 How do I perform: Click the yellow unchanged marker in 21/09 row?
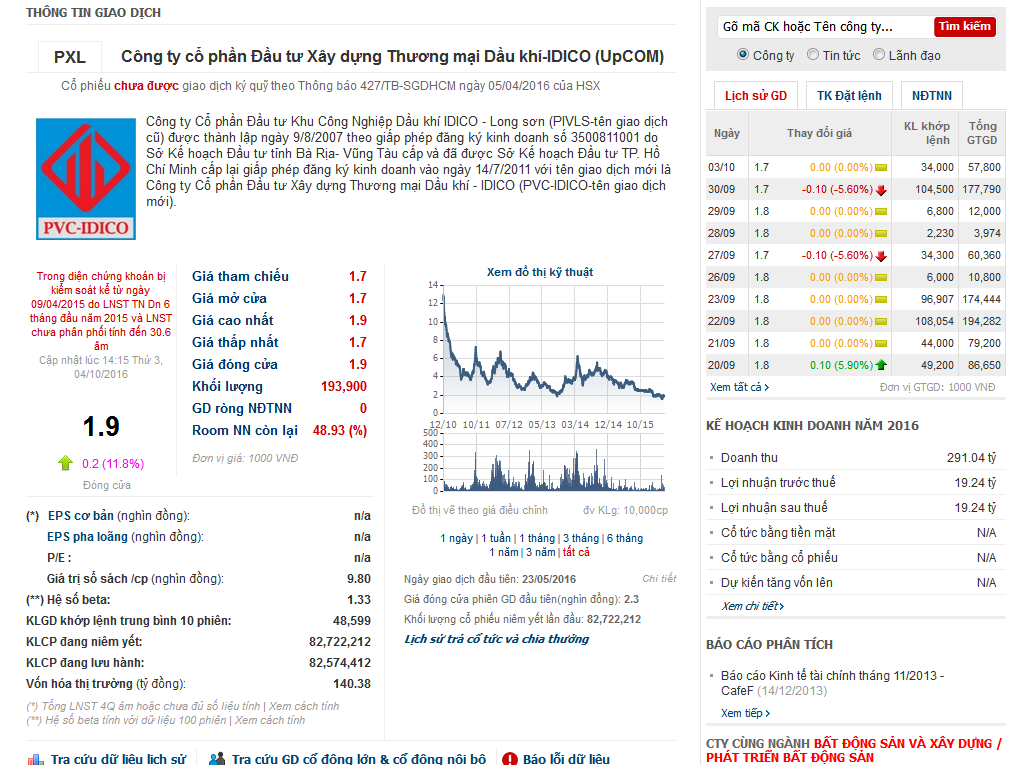[881, 343]
